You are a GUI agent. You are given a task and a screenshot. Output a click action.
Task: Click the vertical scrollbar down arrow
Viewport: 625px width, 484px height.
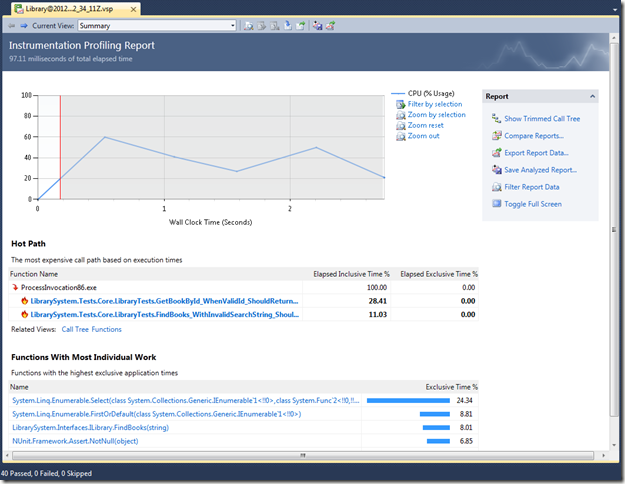tap(614, 445)
